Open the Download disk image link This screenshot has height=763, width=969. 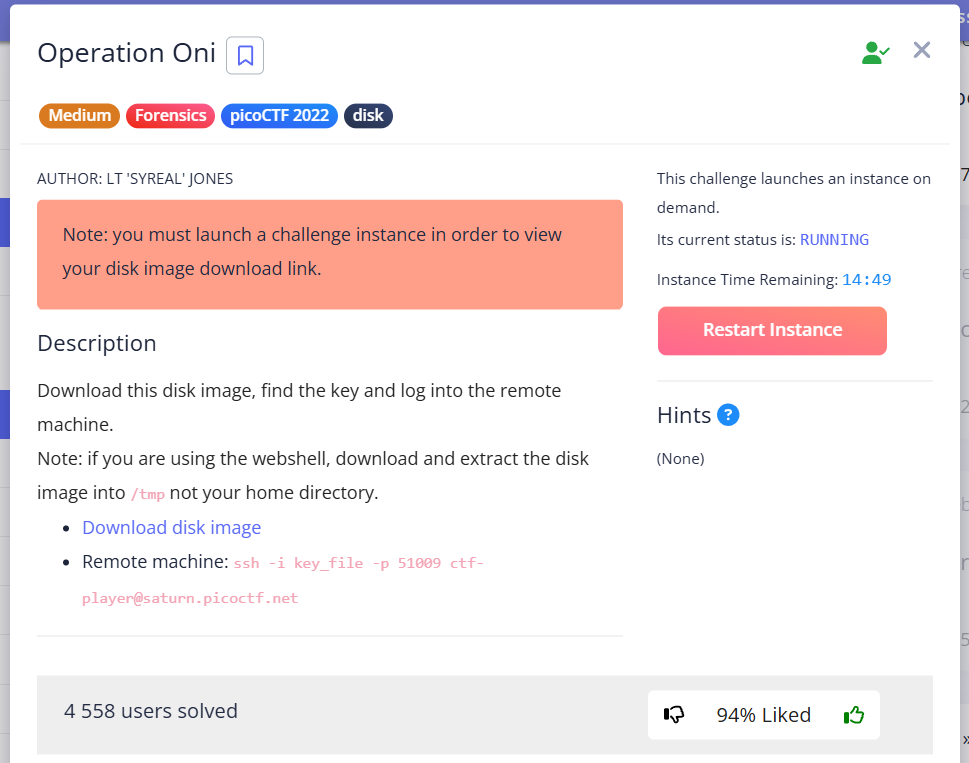(x=171, y=527)
